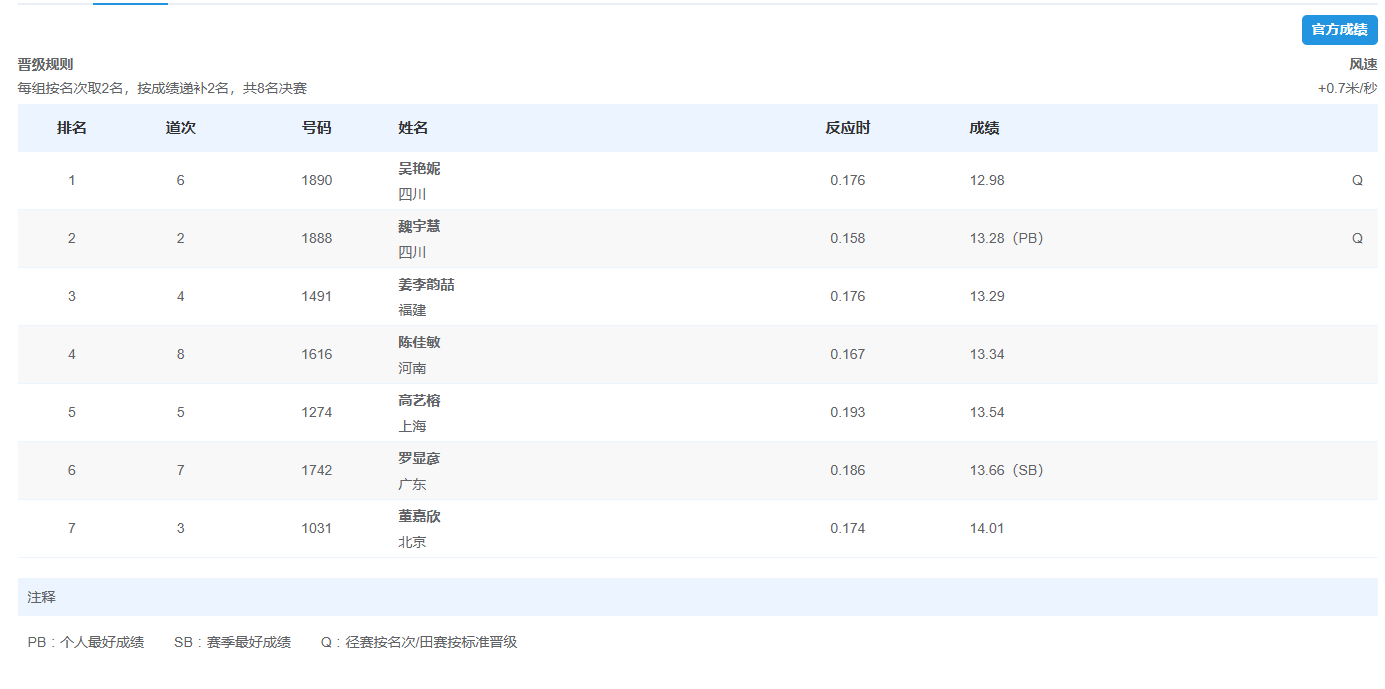Click on athlete name 董嘉欣
The height and width of the screenshot is (689, 1385).
[x=419, y=516]
